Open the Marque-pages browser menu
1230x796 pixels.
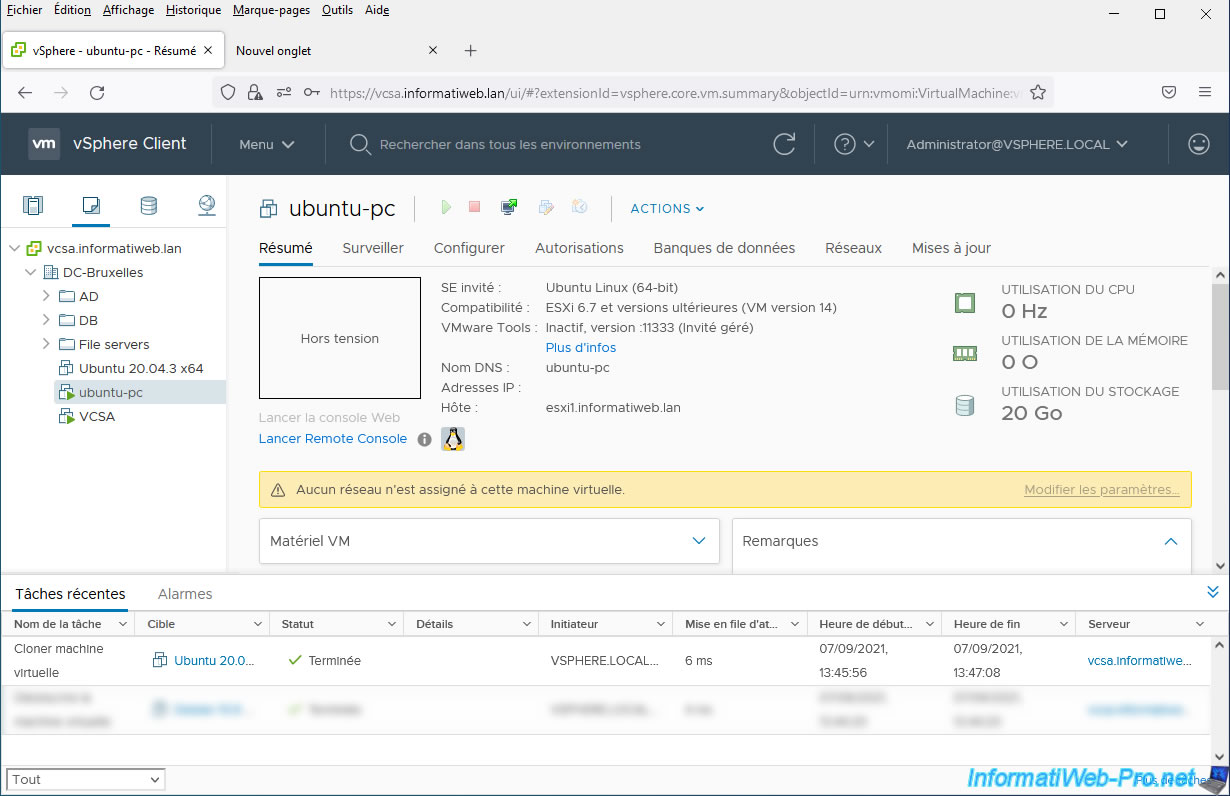[272, 10]
